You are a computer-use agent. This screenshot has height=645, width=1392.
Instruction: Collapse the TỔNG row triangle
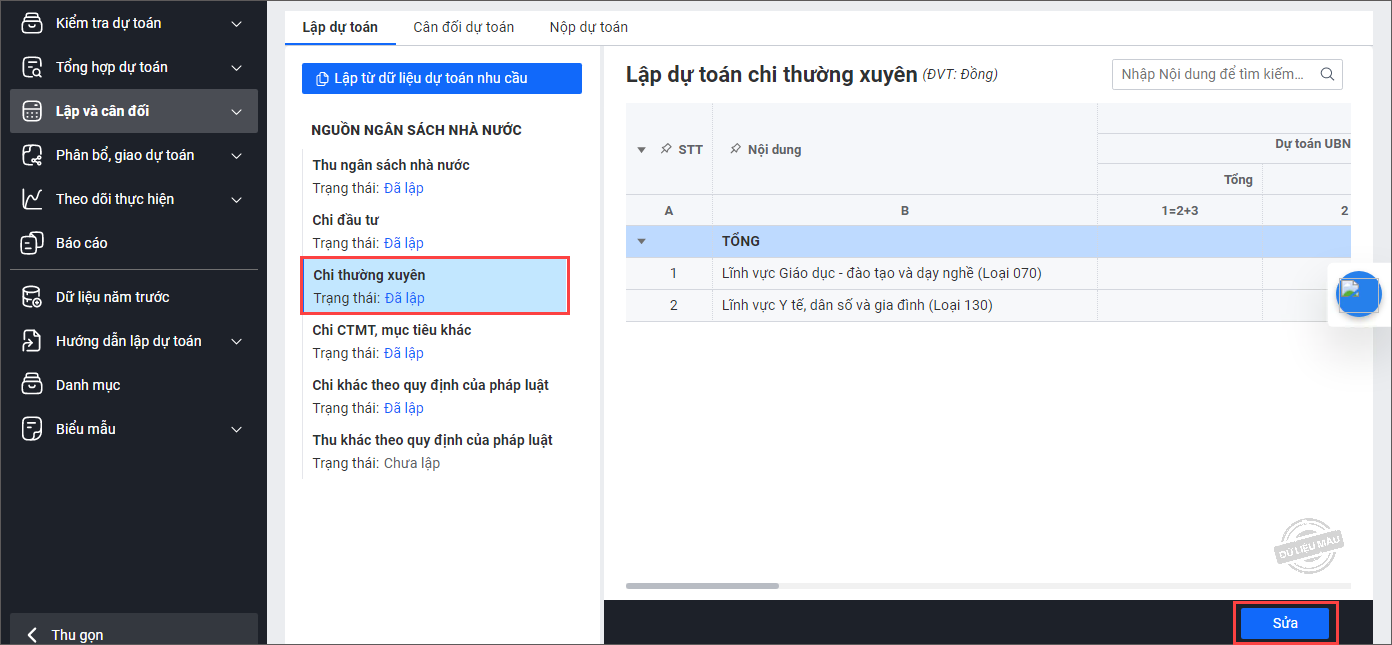[641, 241]
